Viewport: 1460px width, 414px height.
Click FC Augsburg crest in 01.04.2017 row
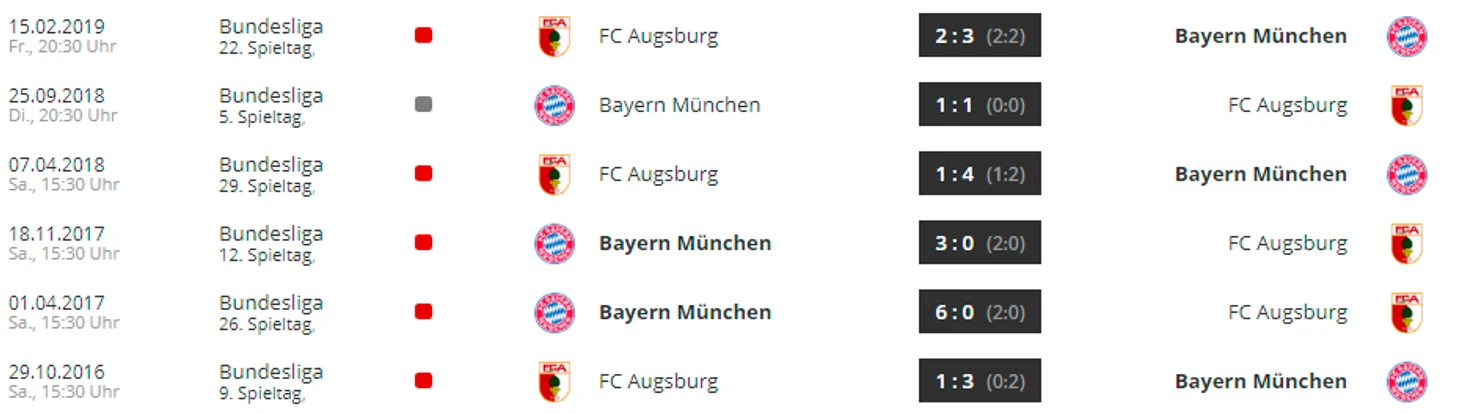tap(1406, 312)
